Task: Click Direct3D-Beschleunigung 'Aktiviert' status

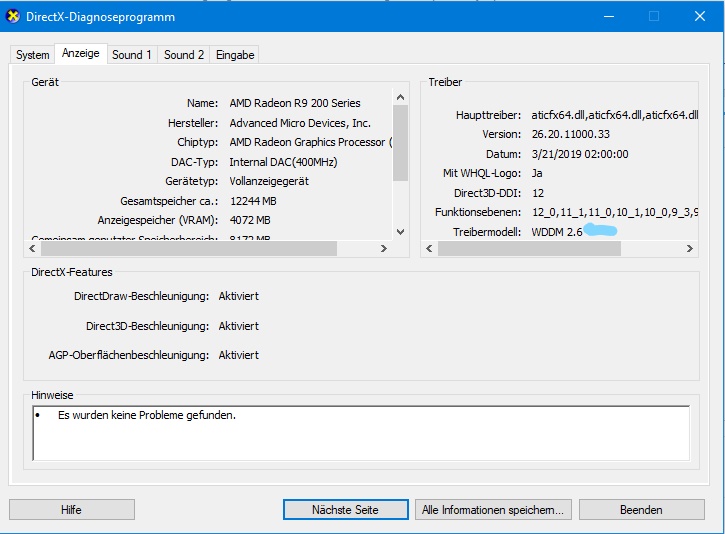Action: [x=239, y=326]
